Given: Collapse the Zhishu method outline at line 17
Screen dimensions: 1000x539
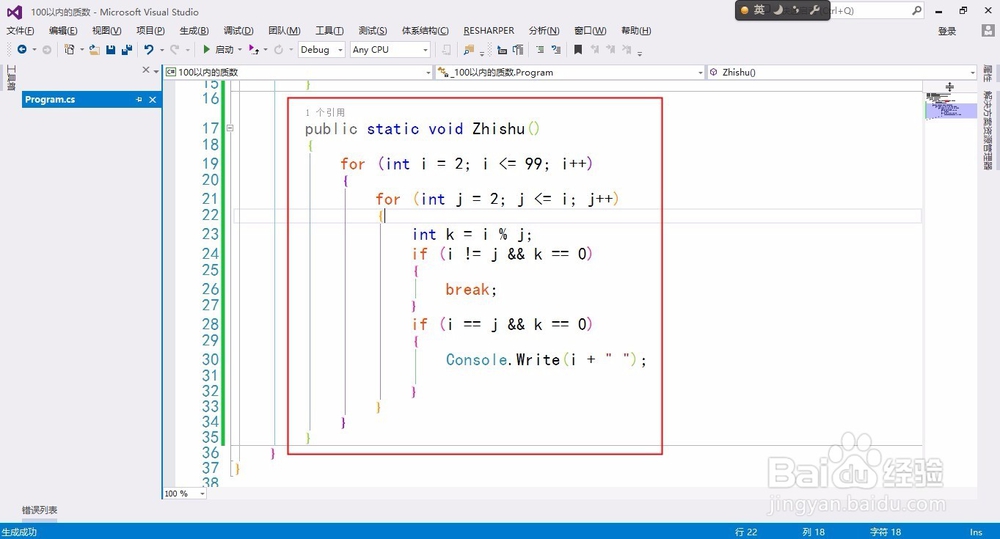Looking at the screenshot, I should [230, 128].
